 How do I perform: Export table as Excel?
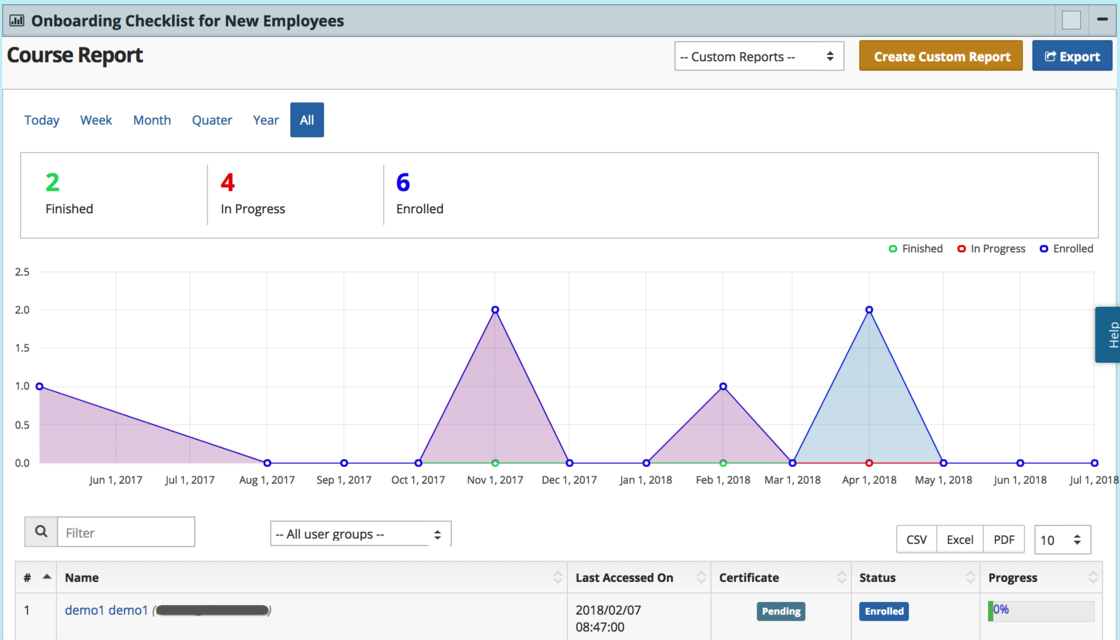tap(960, 539)
